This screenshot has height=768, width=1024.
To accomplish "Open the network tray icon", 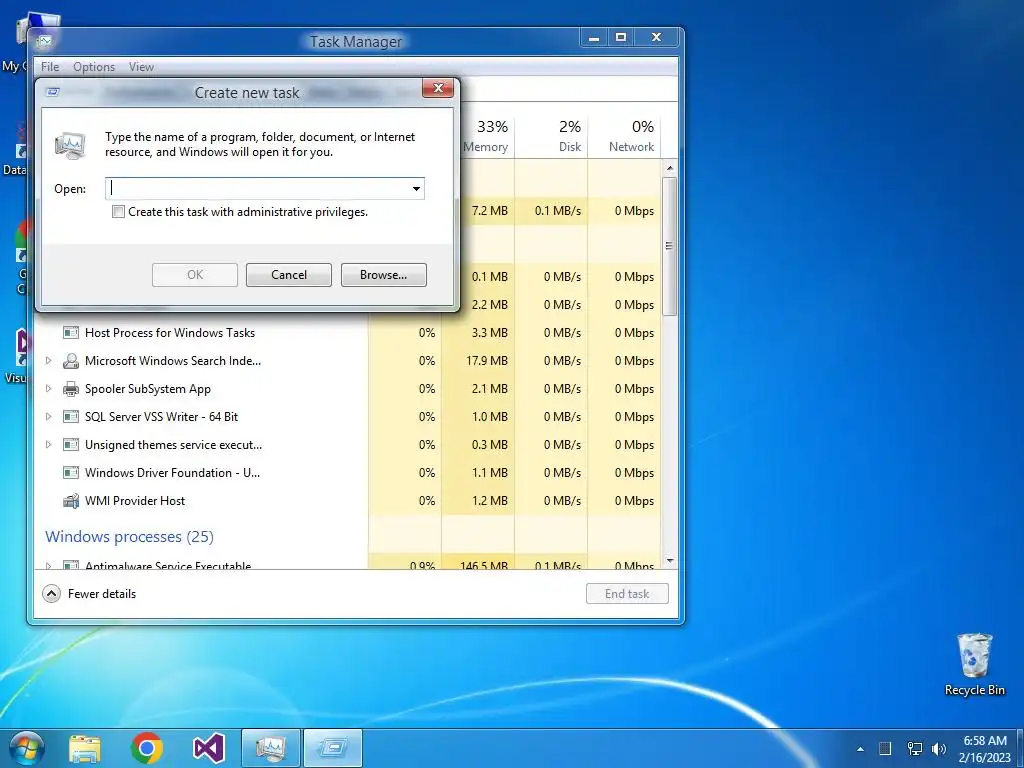I will 915,749.
